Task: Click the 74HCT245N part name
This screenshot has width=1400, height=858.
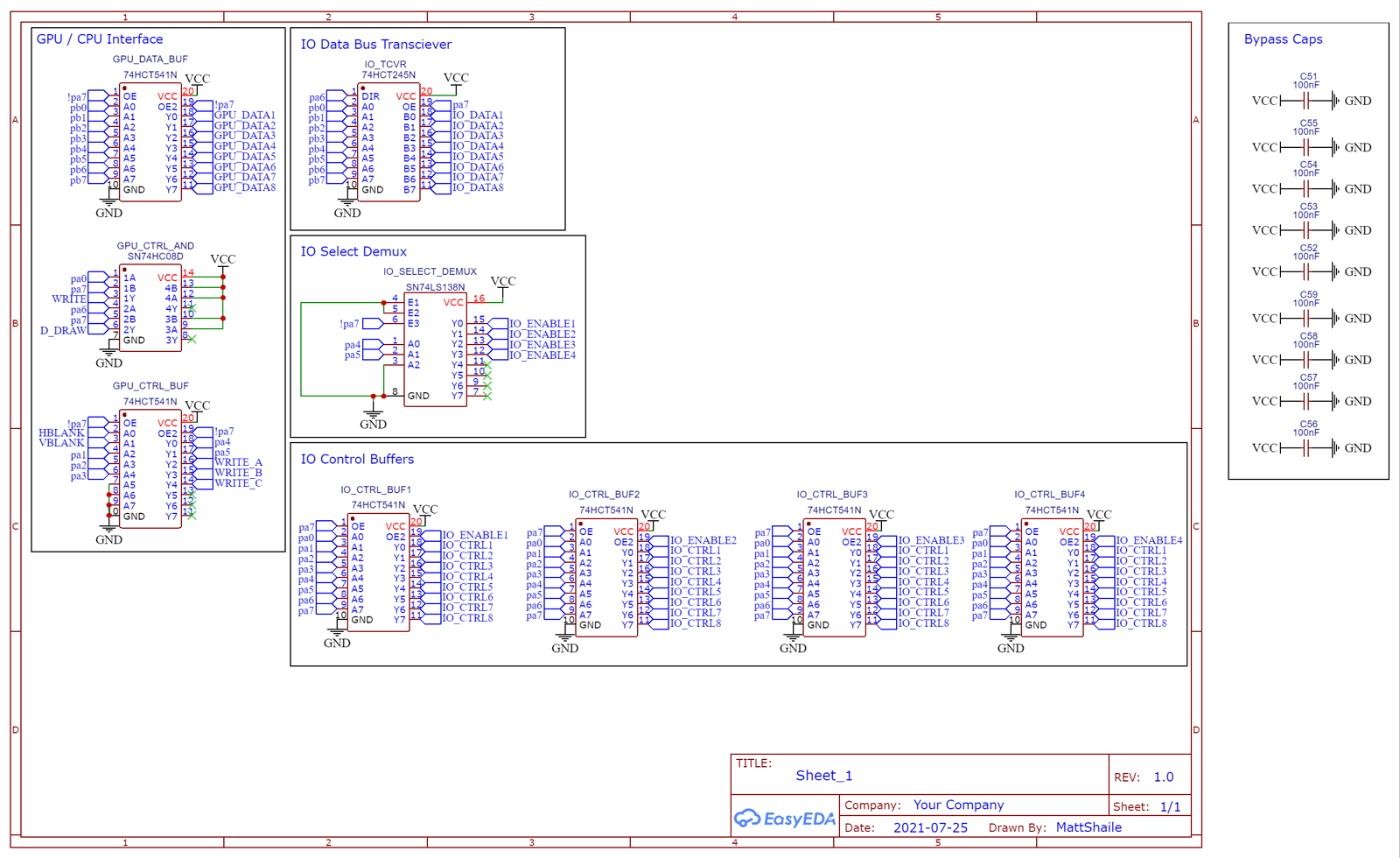Action: point(388,75)
